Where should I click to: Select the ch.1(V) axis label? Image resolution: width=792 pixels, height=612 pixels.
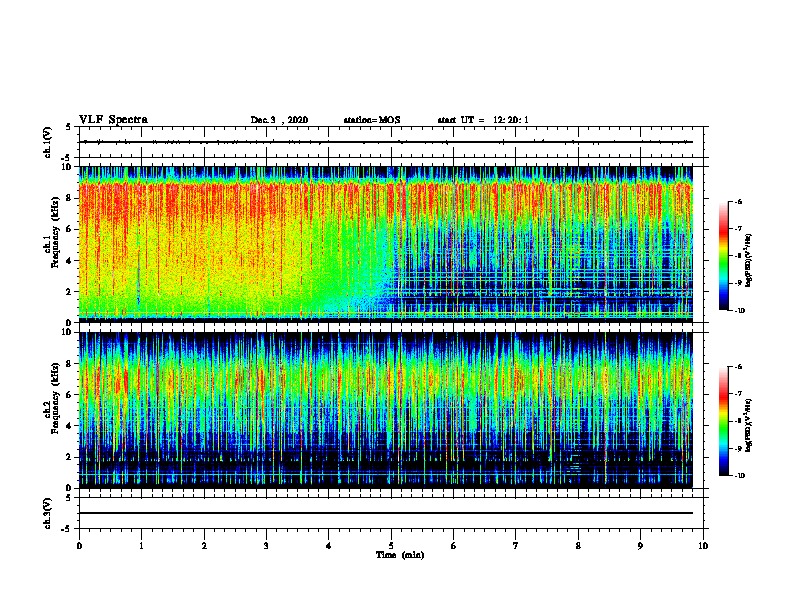(x=48, y=142)
